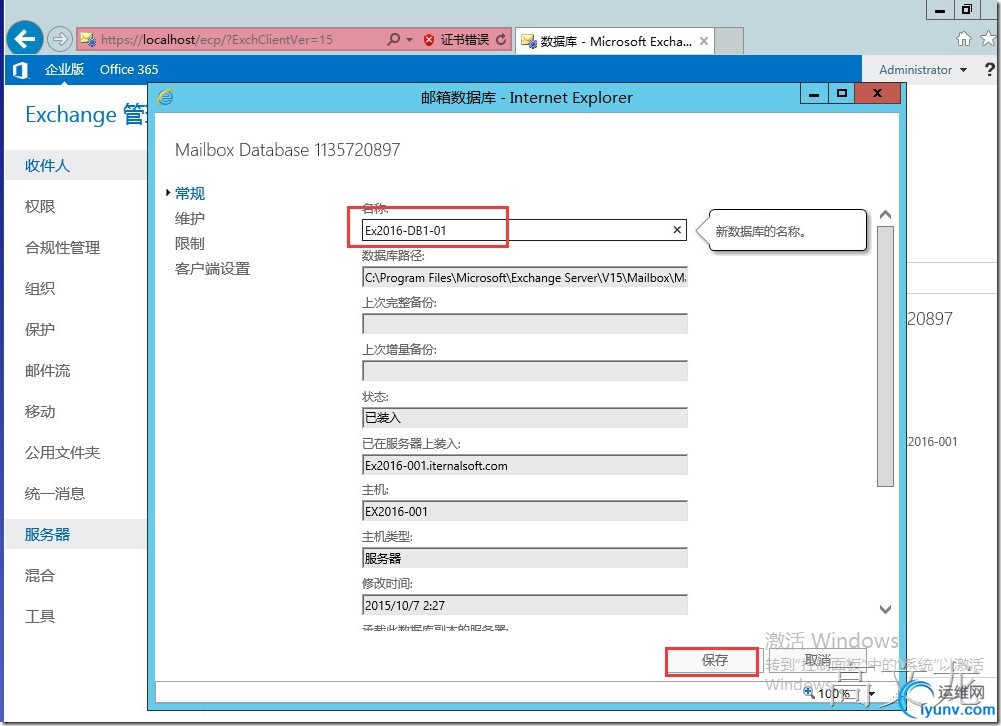
Task: Refresh the page using the reload icon
Action: 502,40
